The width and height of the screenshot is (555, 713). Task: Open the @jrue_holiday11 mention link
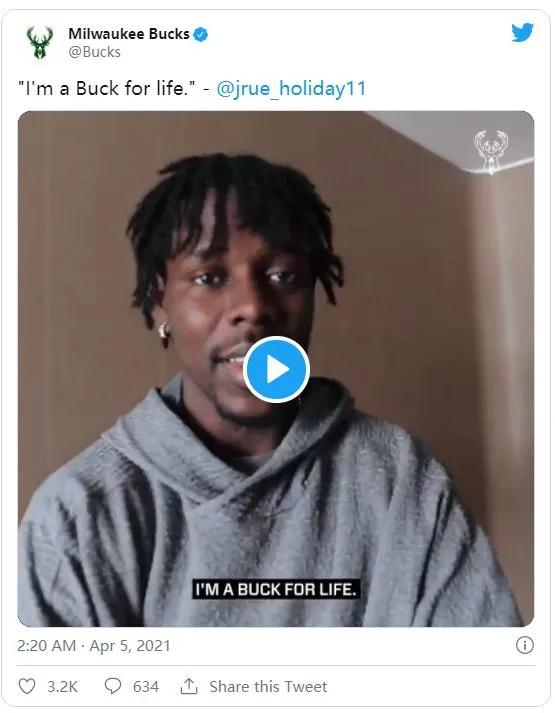pyautogui.click(x=291, y=88)
